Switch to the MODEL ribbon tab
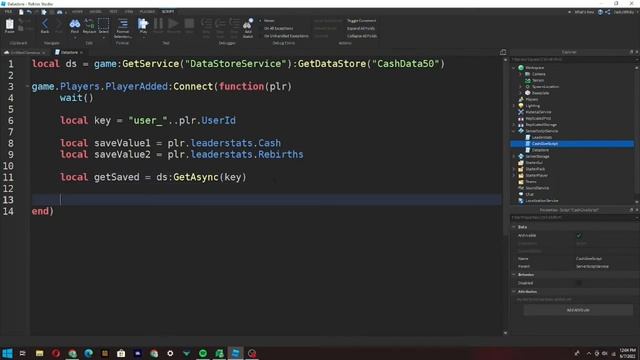This screenshot has width=640, height=360. pos(96,12)
